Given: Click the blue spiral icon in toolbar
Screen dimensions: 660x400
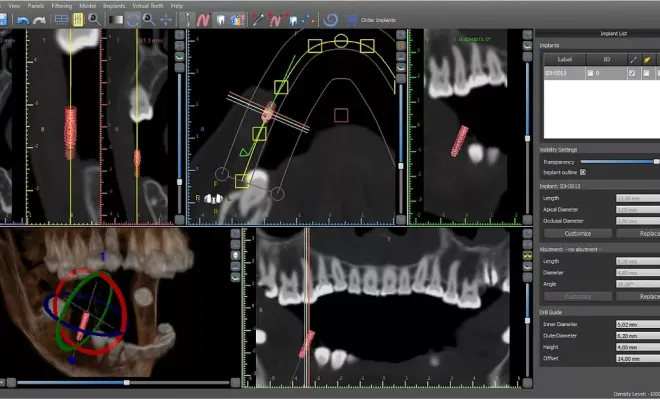Looking at the screenshot, I should pos(332,19).
